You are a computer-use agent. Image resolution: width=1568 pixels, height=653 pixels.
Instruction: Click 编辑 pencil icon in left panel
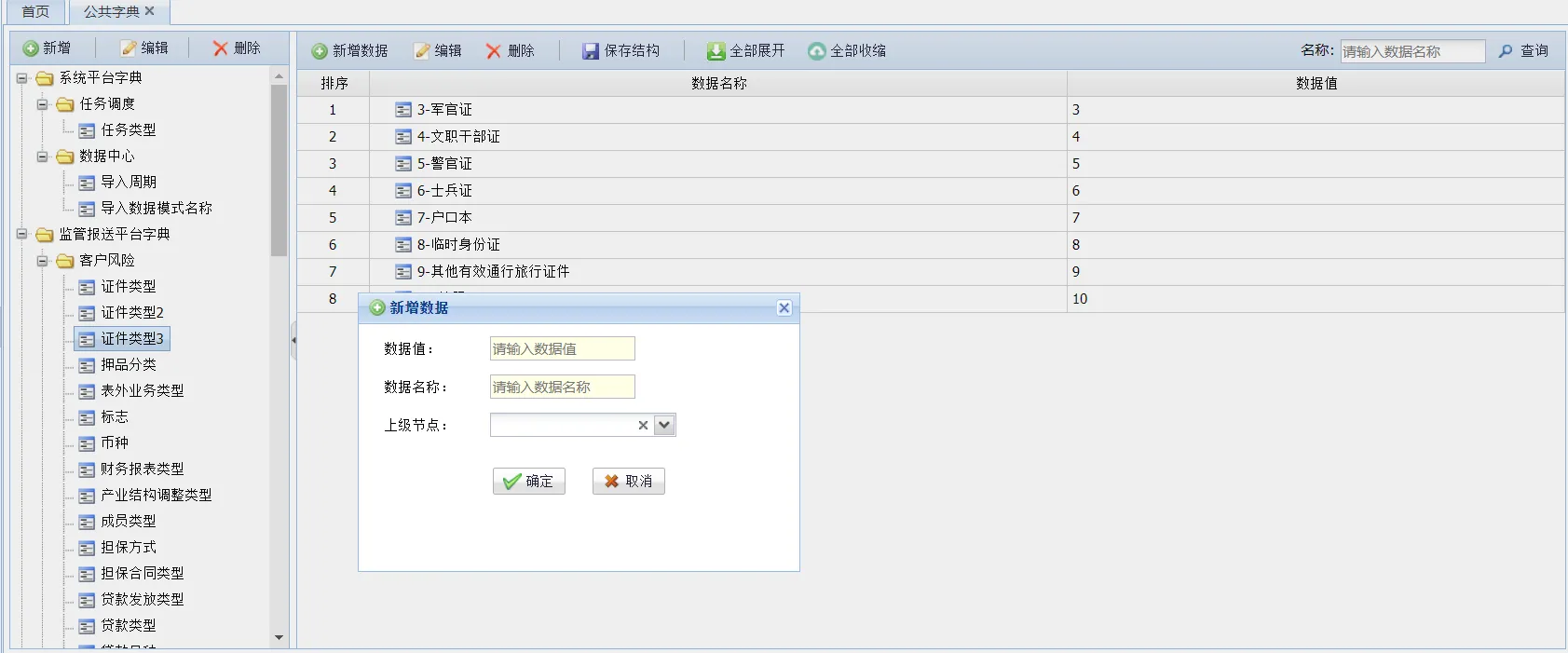click(x=129, y=48)
